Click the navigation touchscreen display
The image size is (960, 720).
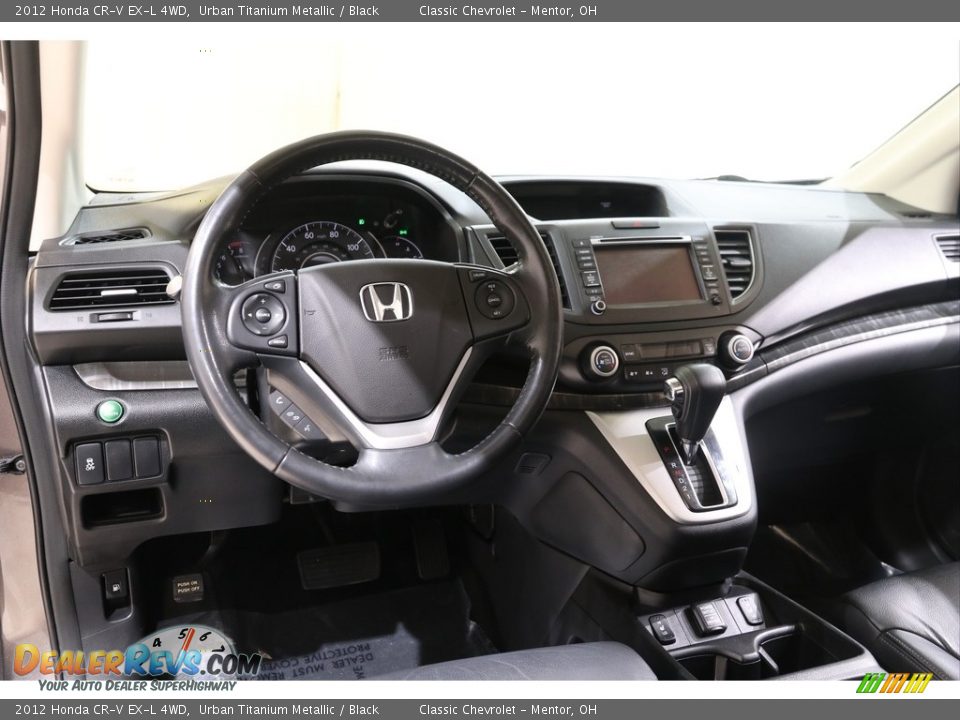(647, 274)
